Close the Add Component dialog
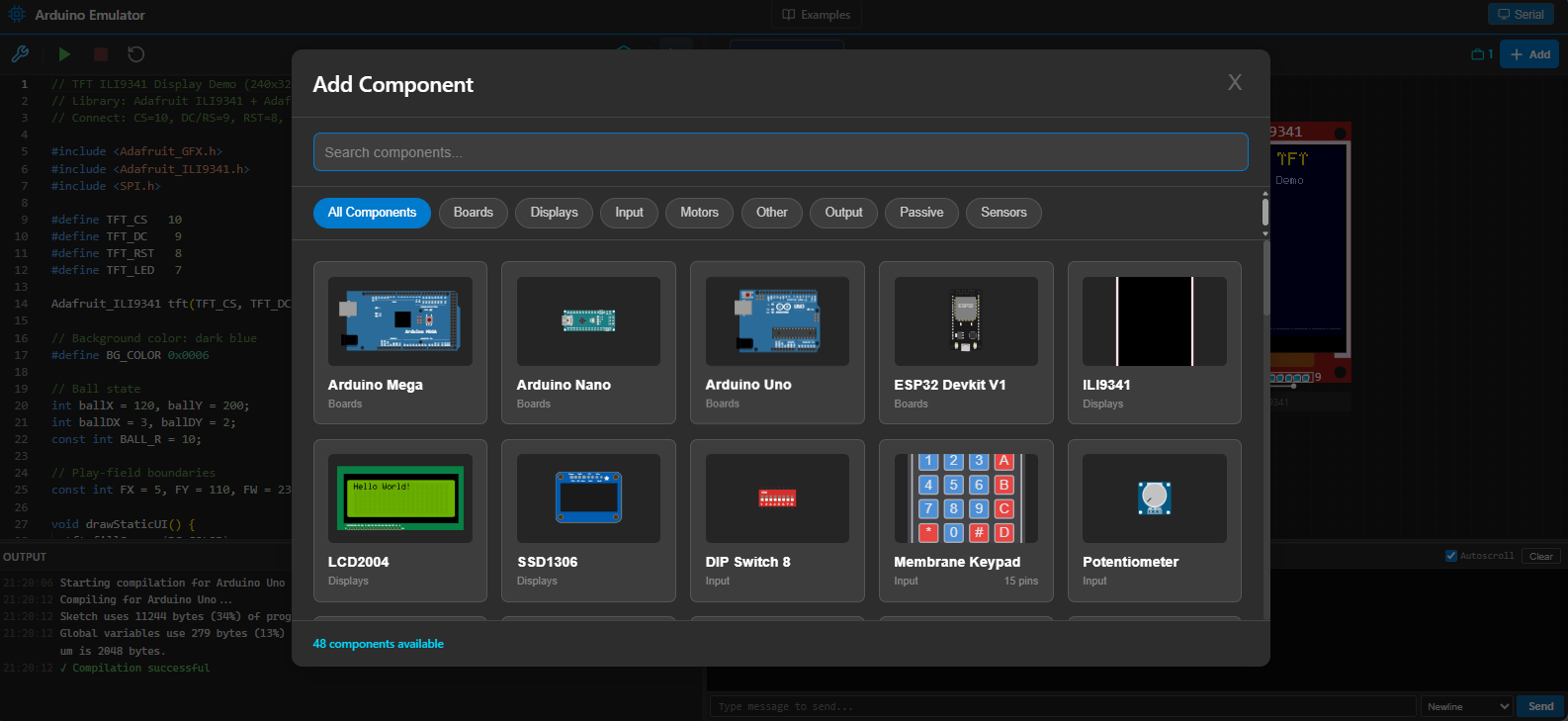The image size is (1568, 721). click(1235, 83)
